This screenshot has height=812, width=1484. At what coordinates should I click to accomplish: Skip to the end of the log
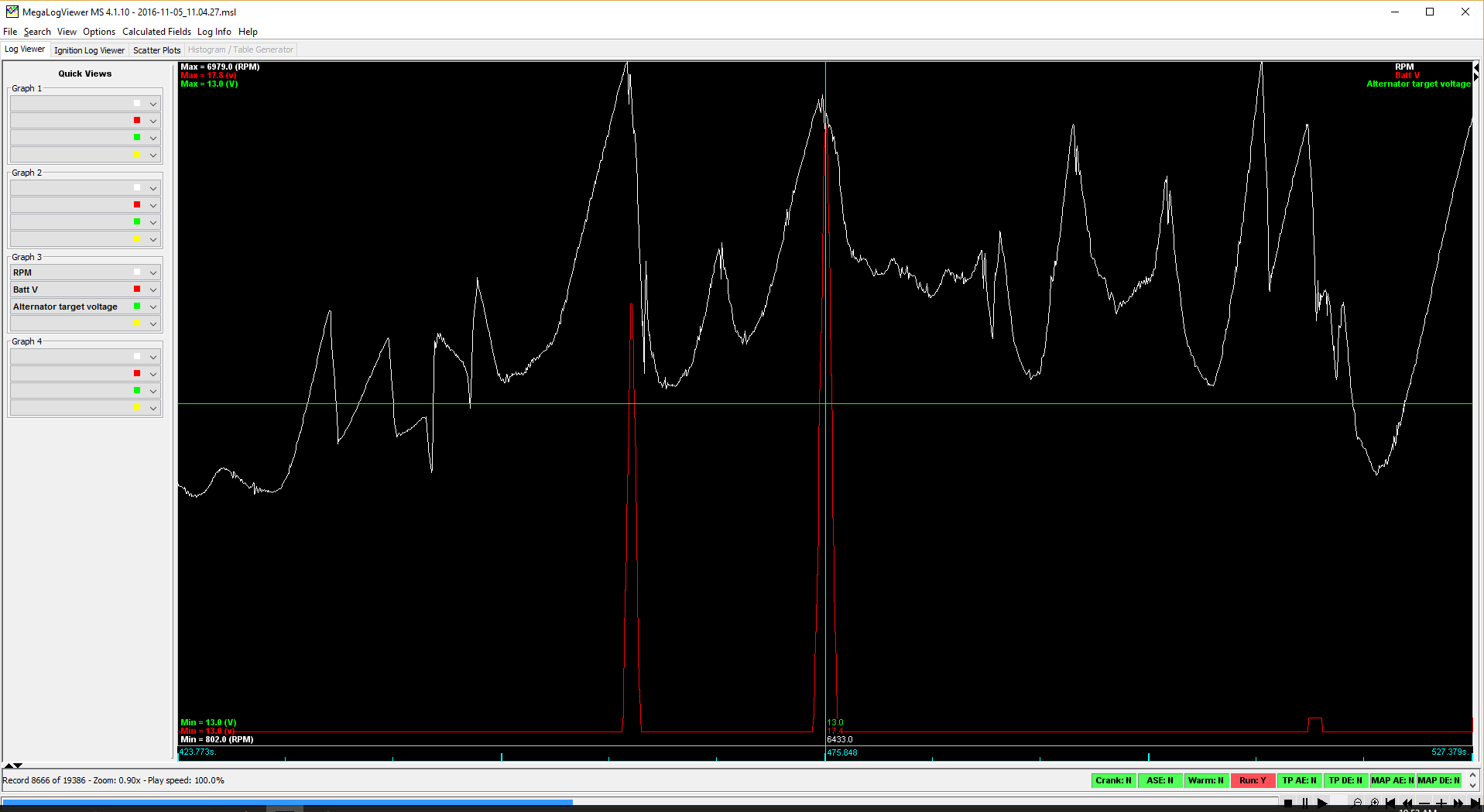pos(1475,803)
